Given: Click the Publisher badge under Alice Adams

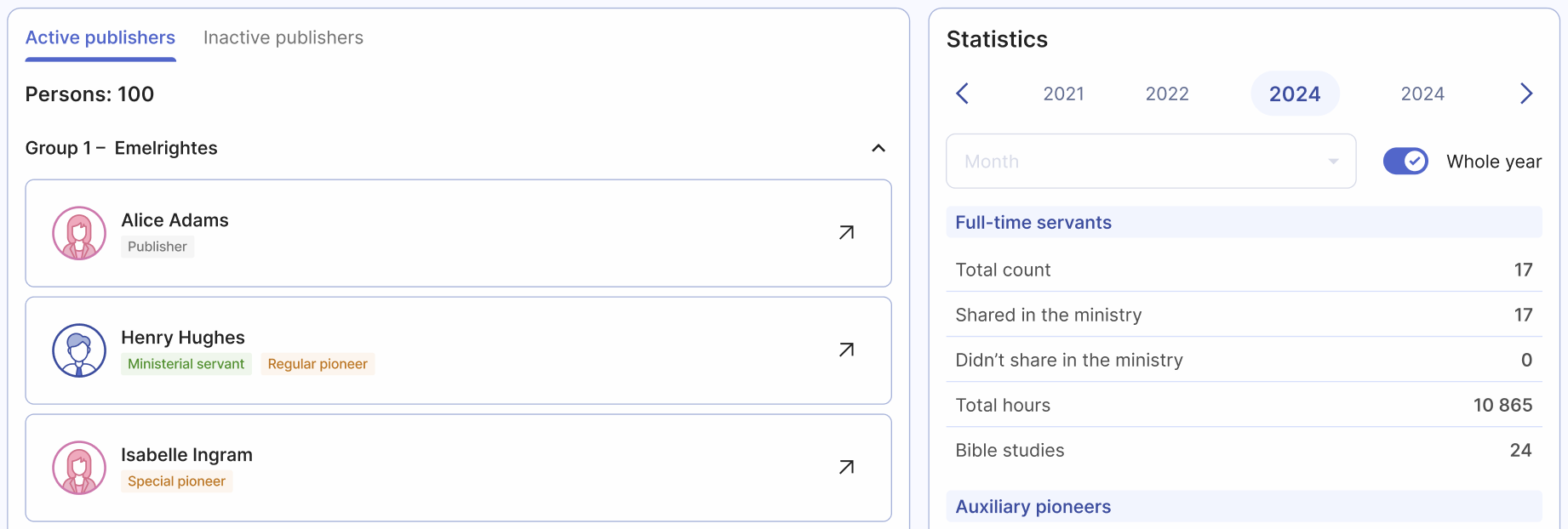Looking at the screenshot, I should pos(157,247).
